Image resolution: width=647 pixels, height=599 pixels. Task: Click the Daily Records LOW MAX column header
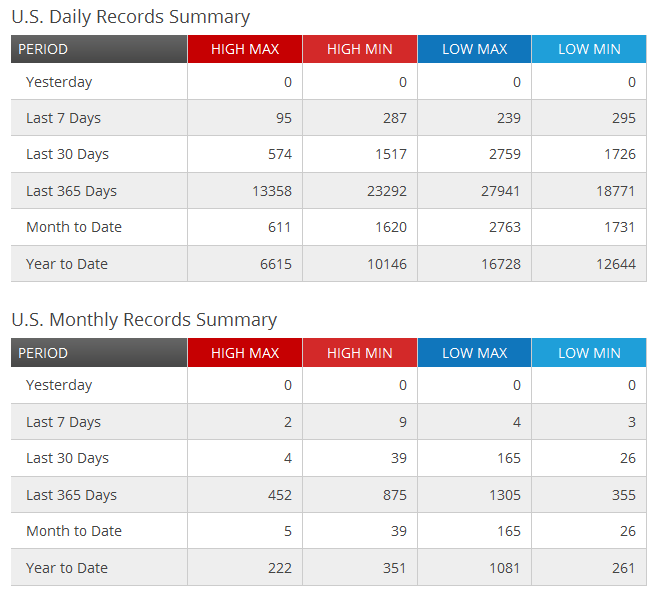(475, 49)
